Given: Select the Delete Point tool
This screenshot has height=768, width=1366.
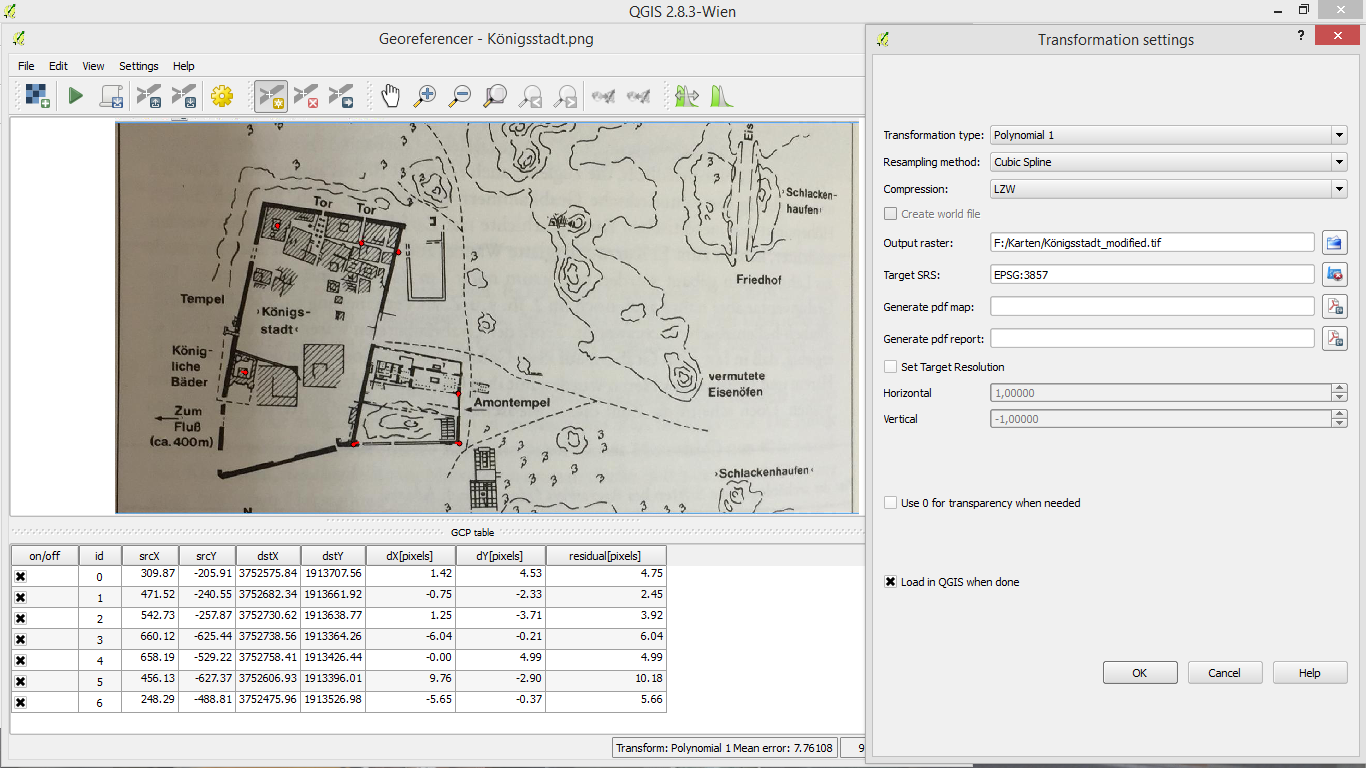Looking at the screenshot, I should (306, 96).
